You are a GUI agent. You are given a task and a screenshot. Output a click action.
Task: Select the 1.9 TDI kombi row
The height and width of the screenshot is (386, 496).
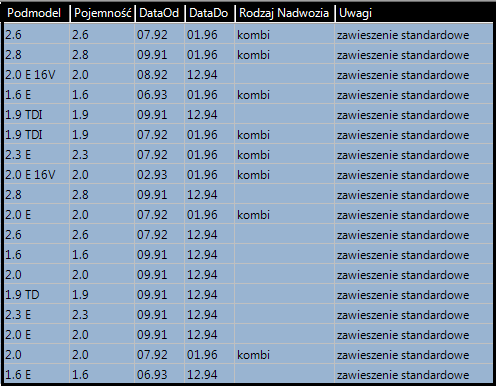coord(248,134)
